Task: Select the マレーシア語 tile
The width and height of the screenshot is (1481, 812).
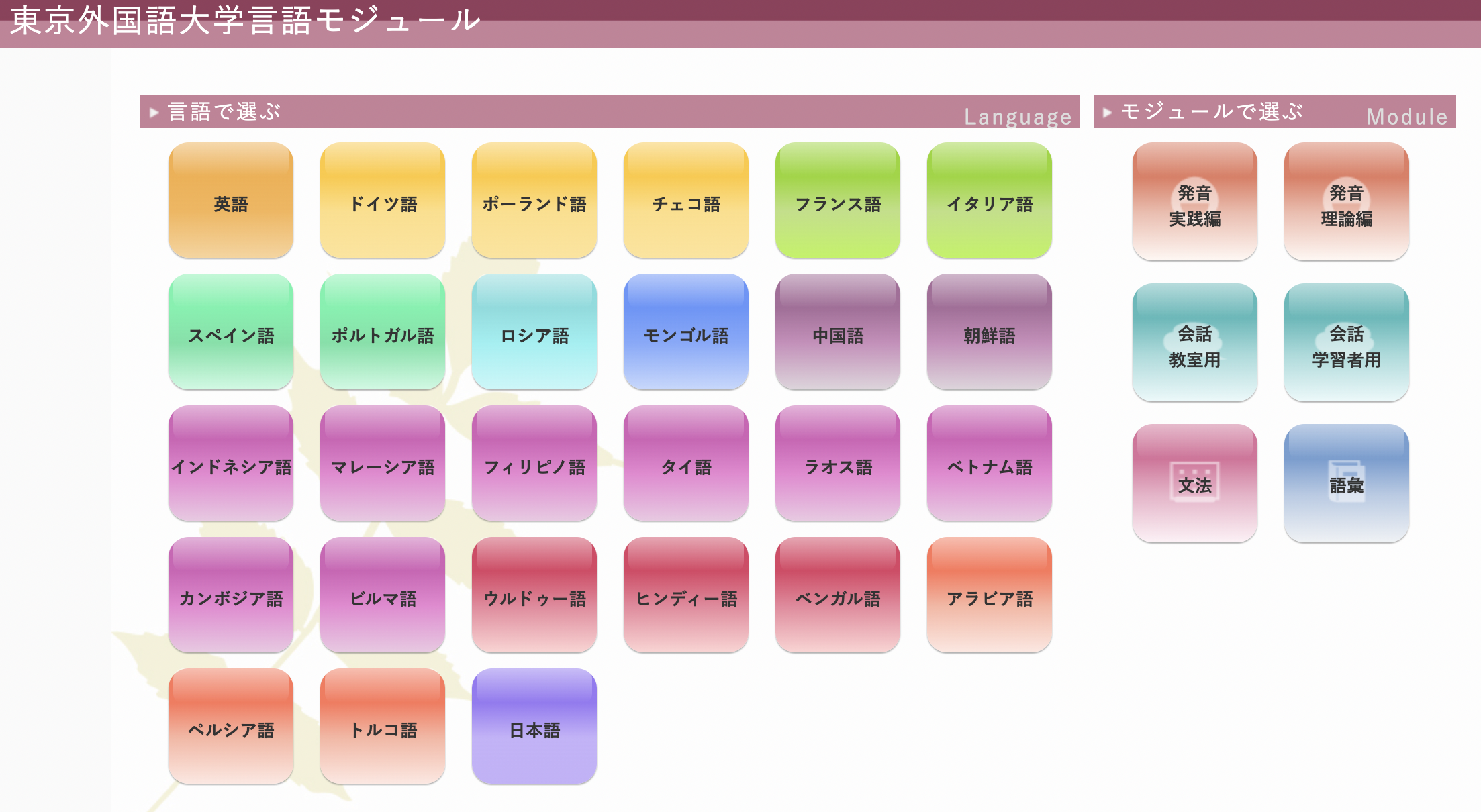Action: pyautogui.click(x=383, y=463)
